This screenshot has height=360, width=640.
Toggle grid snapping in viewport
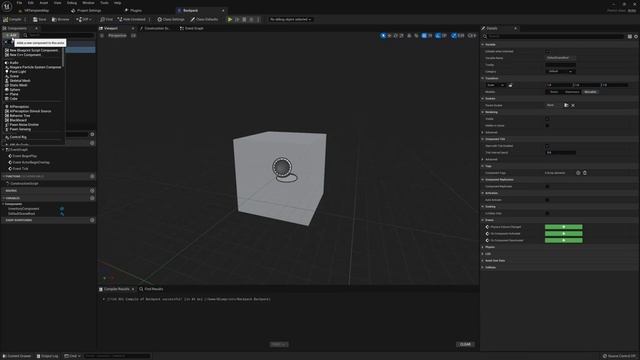(424, 36)
